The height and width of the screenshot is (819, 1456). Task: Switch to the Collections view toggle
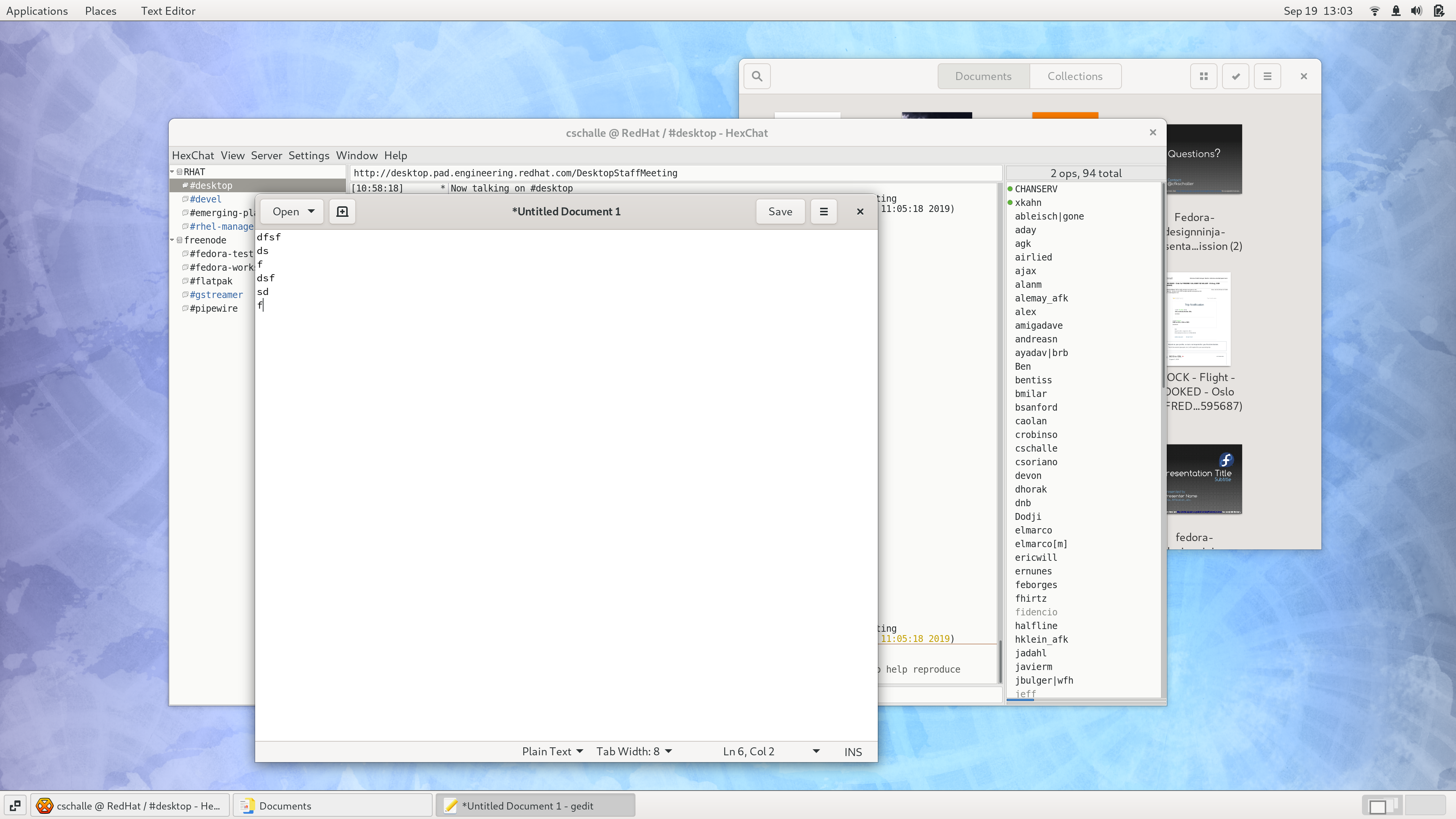point(1075,76)
